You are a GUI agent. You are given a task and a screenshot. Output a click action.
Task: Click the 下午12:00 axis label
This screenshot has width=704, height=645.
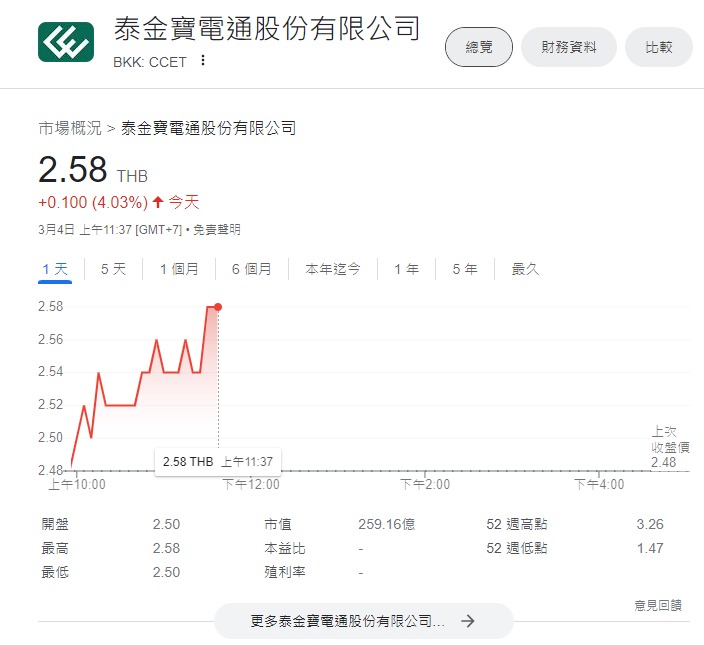click(x=251, y=484)
